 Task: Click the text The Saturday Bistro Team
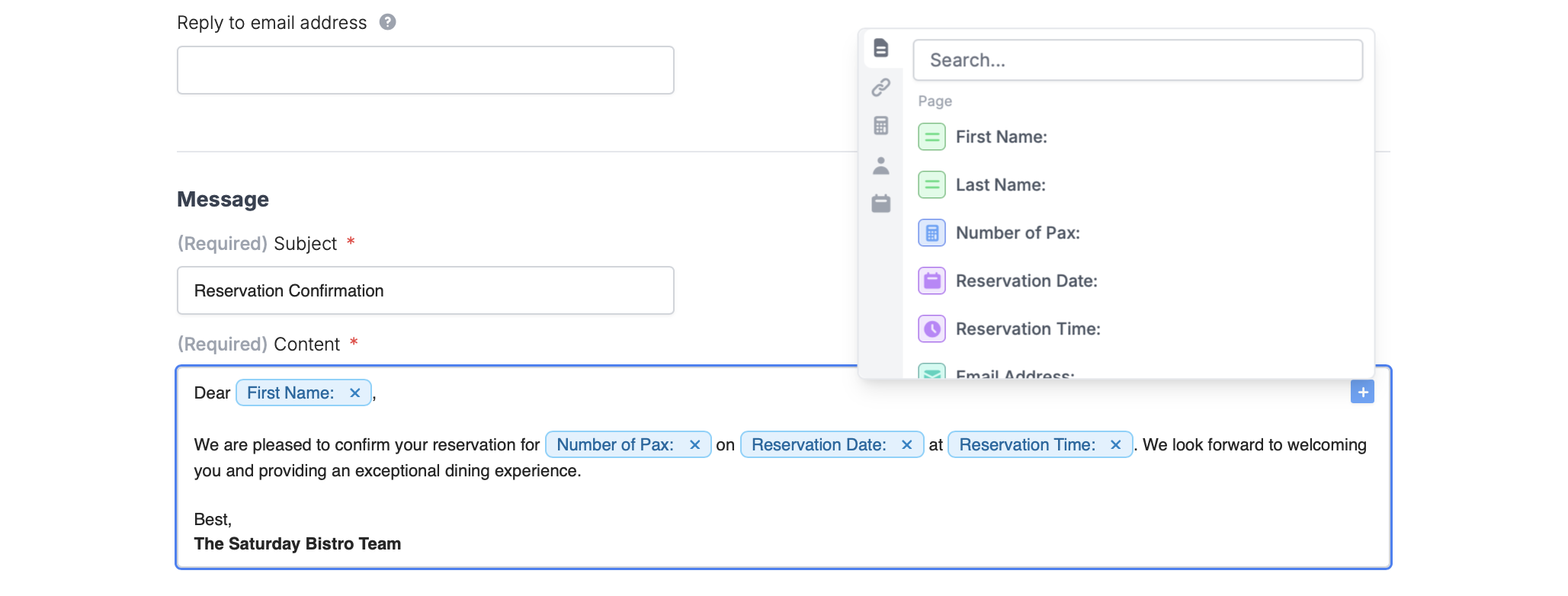coord(297,544)
